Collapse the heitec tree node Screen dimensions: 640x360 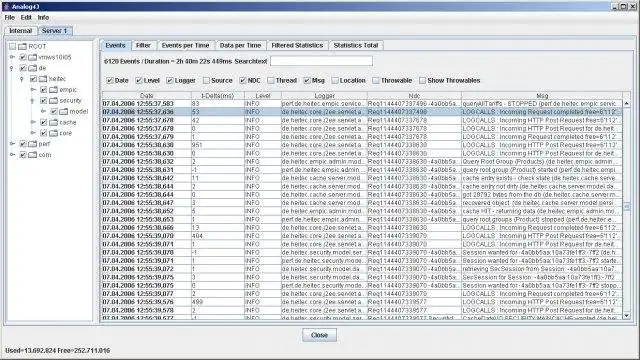tap(22, 79)
